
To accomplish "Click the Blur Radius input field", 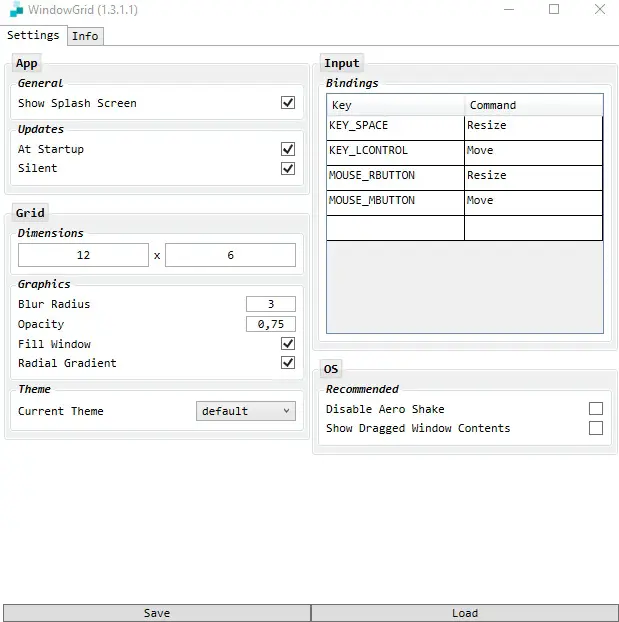I will (271, 304).
